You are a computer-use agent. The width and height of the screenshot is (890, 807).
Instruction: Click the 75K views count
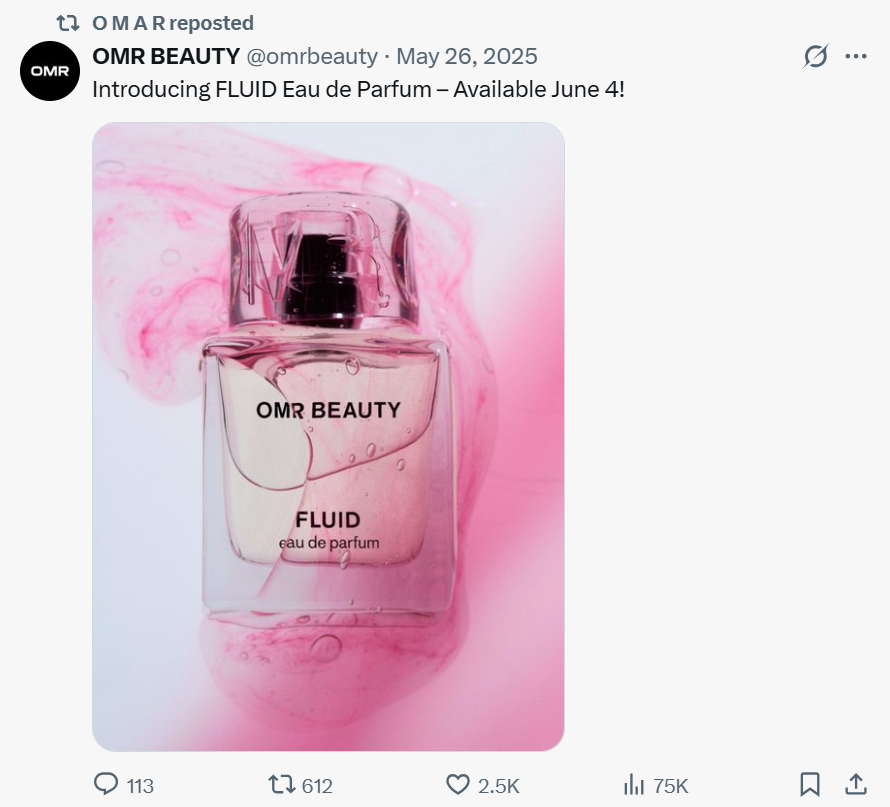[x=670, y=785]
